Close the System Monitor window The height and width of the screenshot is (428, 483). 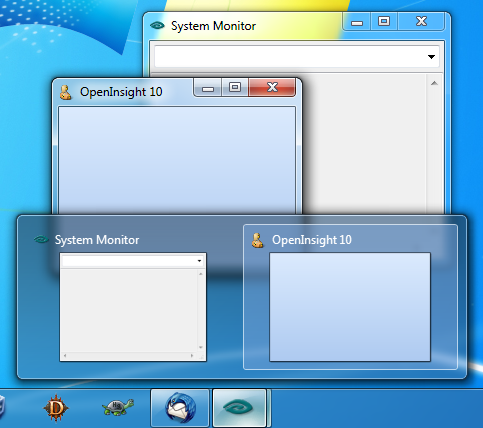[x=421, y=22]
